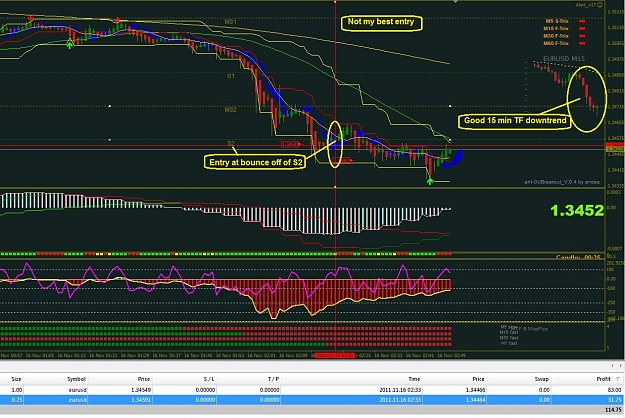Select the highlighted trade row with size 0.25

[312, 400]
